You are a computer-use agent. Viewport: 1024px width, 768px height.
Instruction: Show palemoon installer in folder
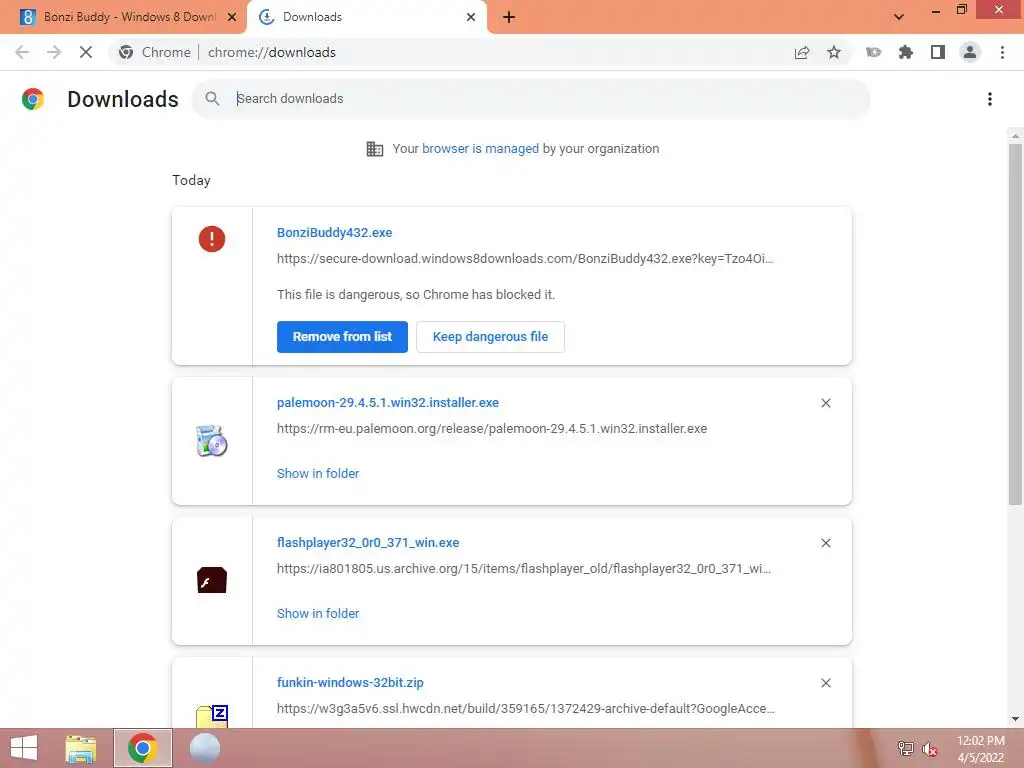click(x=317, y=473)
